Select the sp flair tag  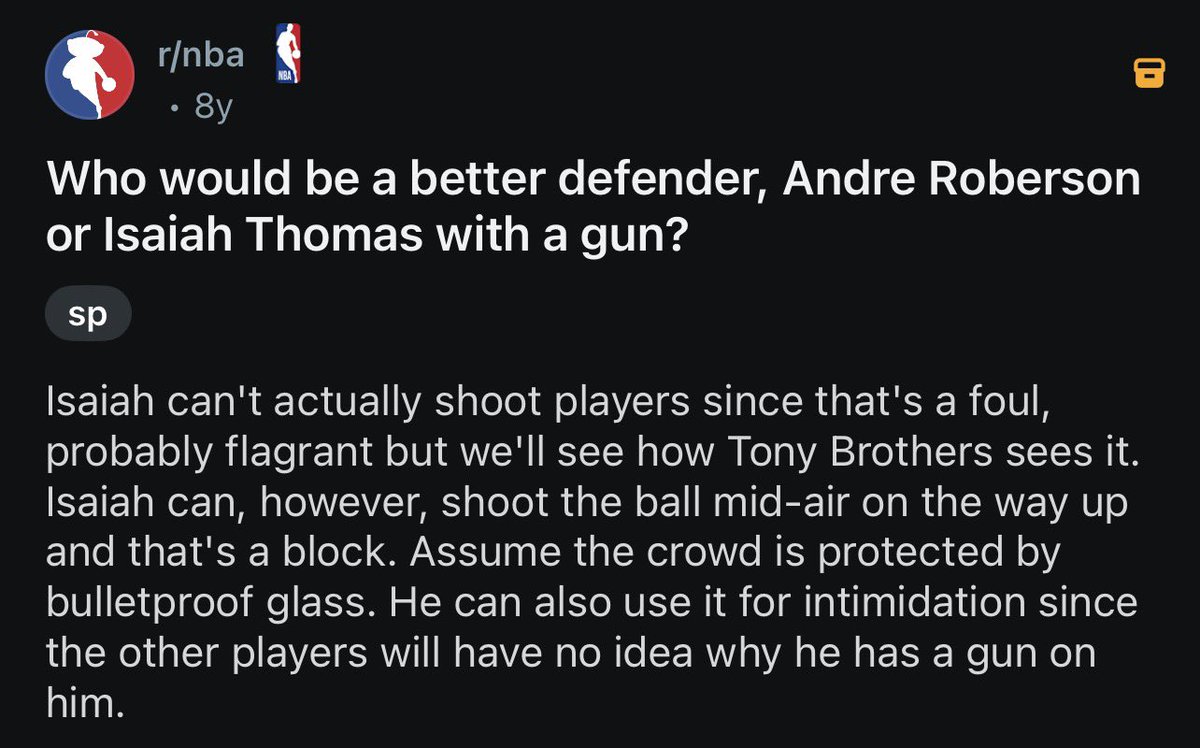tap(87, 316)
